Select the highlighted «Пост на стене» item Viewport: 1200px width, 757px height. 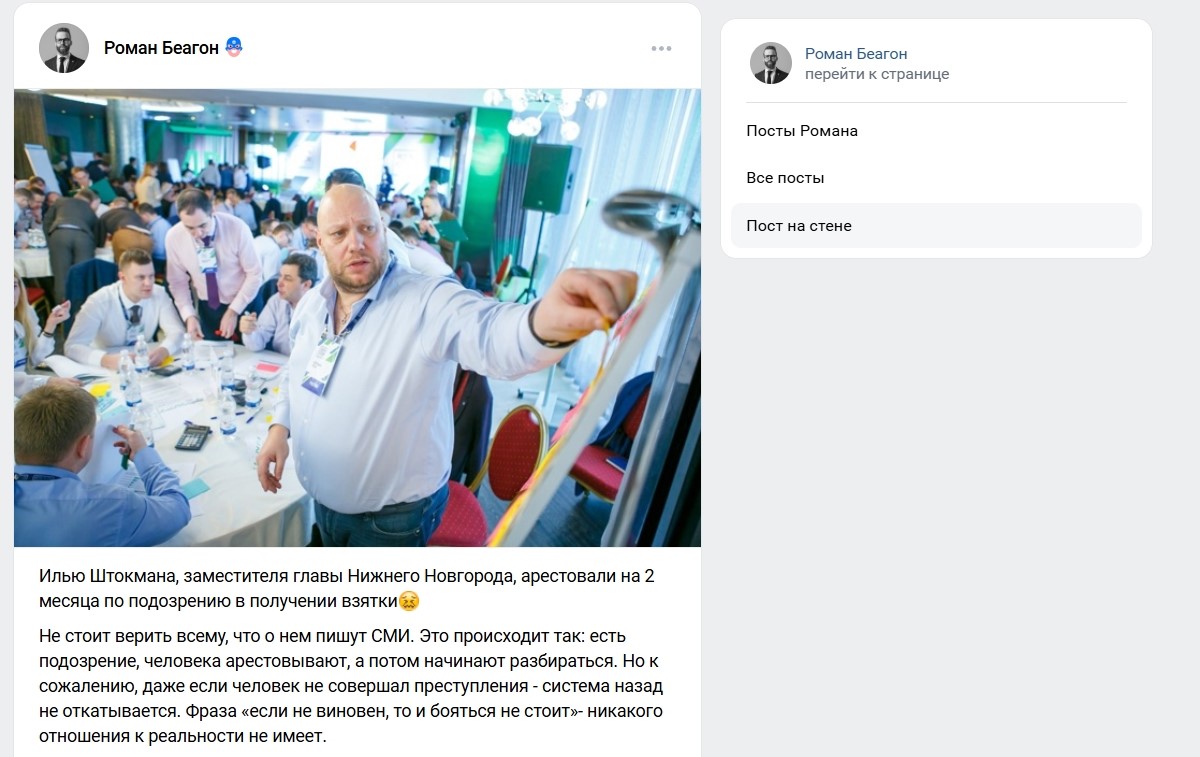936,226
